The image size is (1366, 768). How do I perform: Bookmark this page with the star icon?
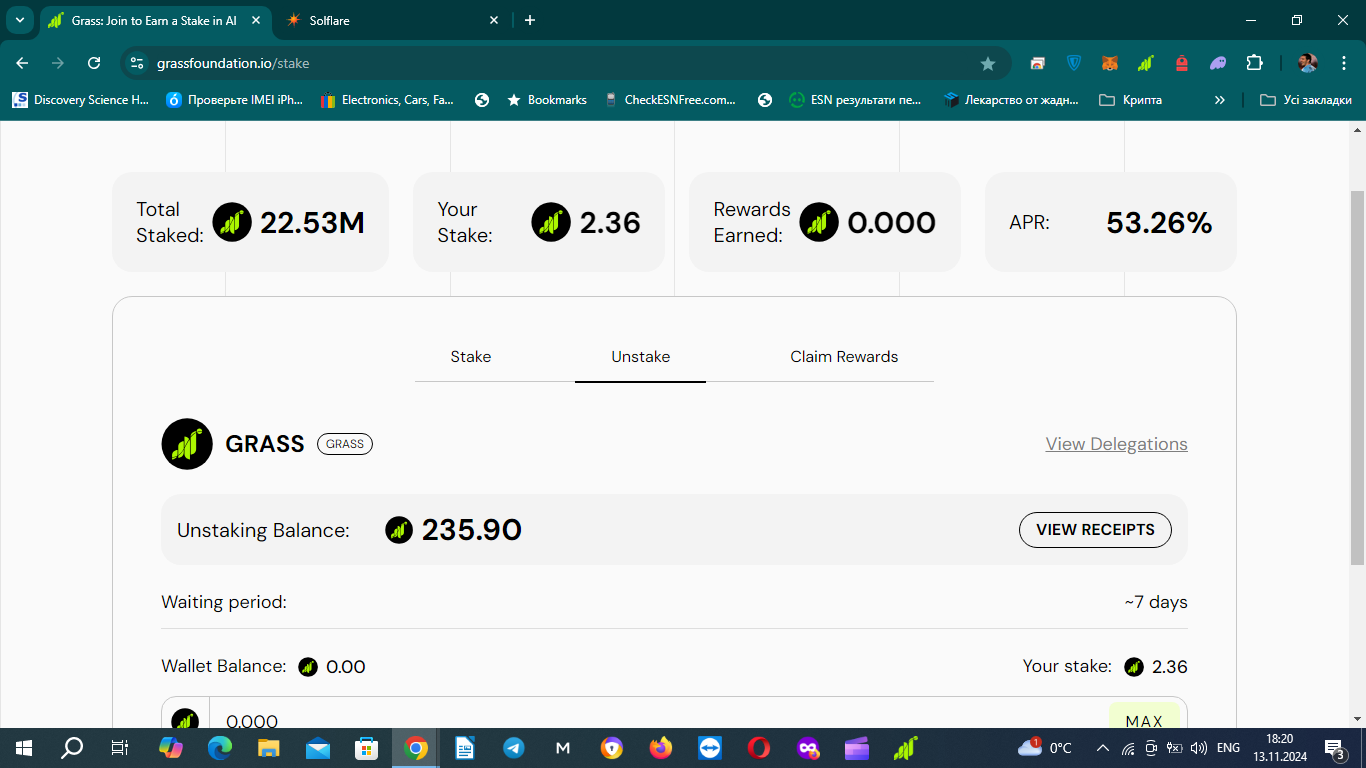coord(988,63)
